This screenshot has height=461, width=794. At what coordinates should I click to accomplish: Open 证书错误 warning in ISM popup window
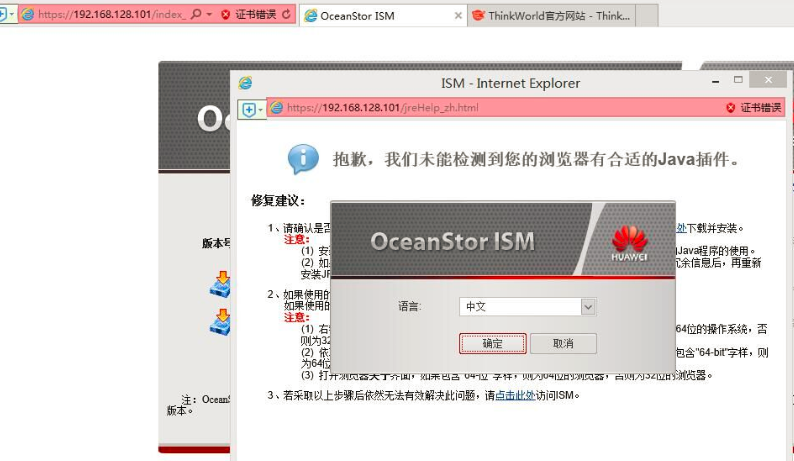pyautogui.click(x=754, y=107)
